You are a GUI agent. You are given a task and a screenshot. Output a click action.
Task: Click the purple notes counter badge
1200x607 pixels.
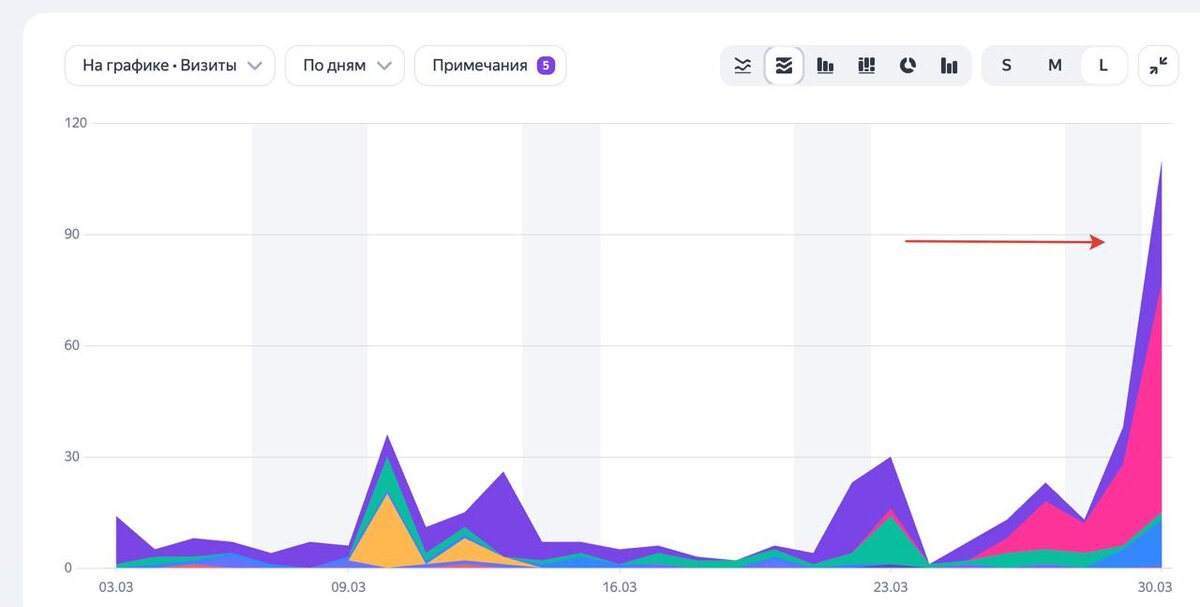pos(545,66)
